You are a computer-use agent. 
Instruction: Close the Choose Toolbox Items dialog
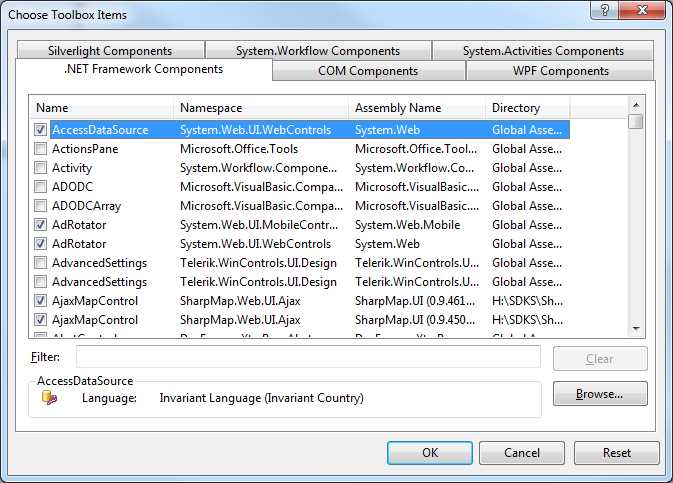[x=642, y=10]
